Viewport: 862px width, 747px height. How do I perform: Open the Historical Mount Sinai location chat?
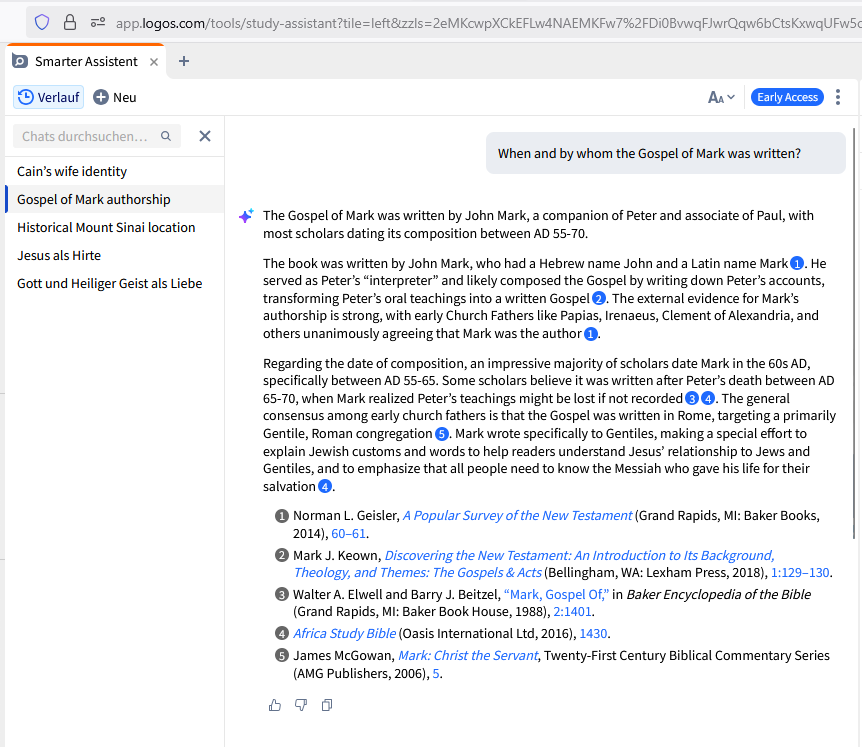click(x=114, y=228)
